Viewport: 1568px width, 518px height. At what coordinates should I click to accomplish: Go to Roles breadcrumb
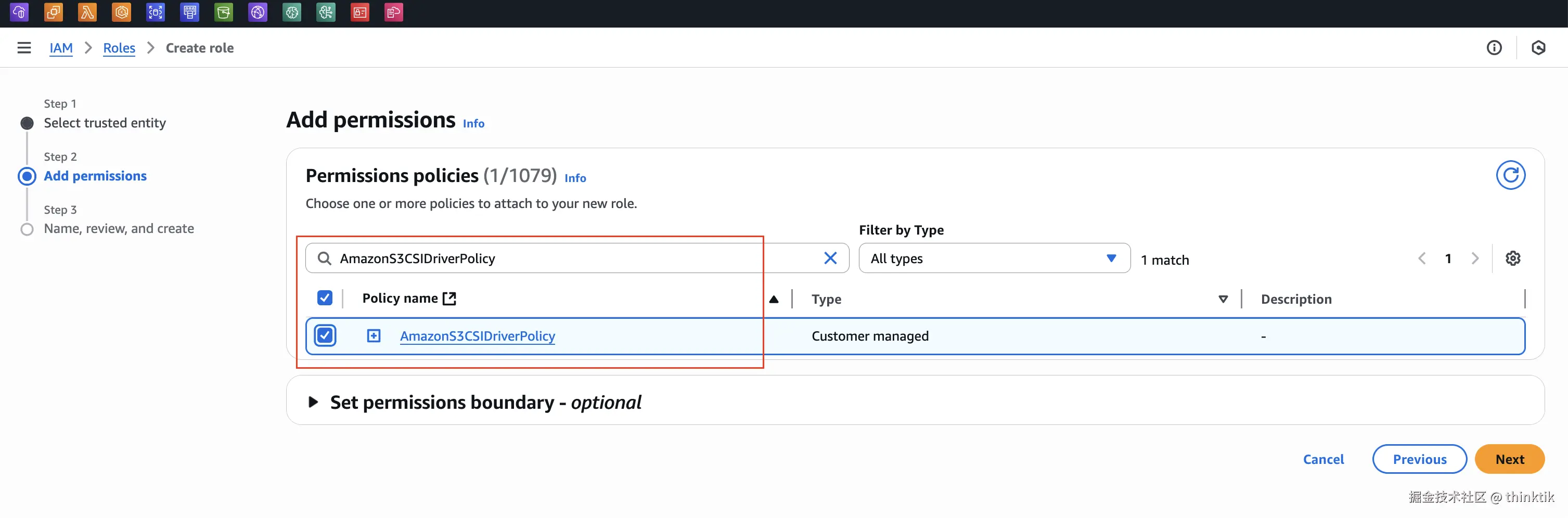(119, 48)
